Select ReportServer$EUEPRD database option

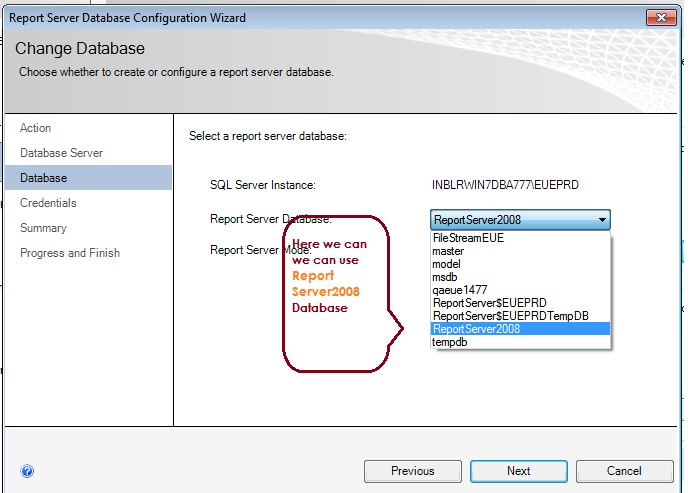[x=520, y=303]
